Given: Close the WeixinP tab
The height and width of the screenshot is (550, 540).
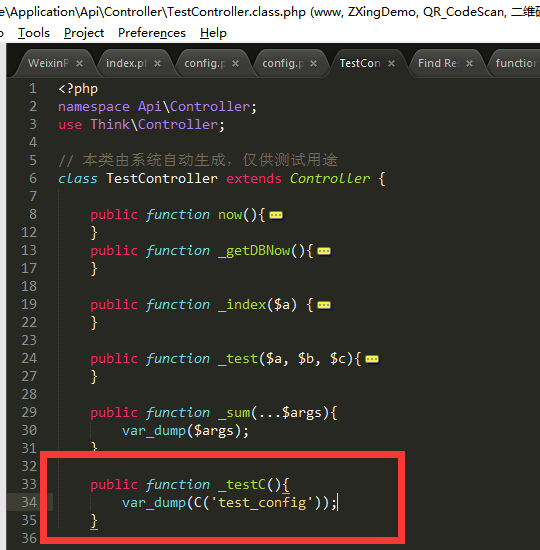Looking at the screenshot, I should (80, 63).
